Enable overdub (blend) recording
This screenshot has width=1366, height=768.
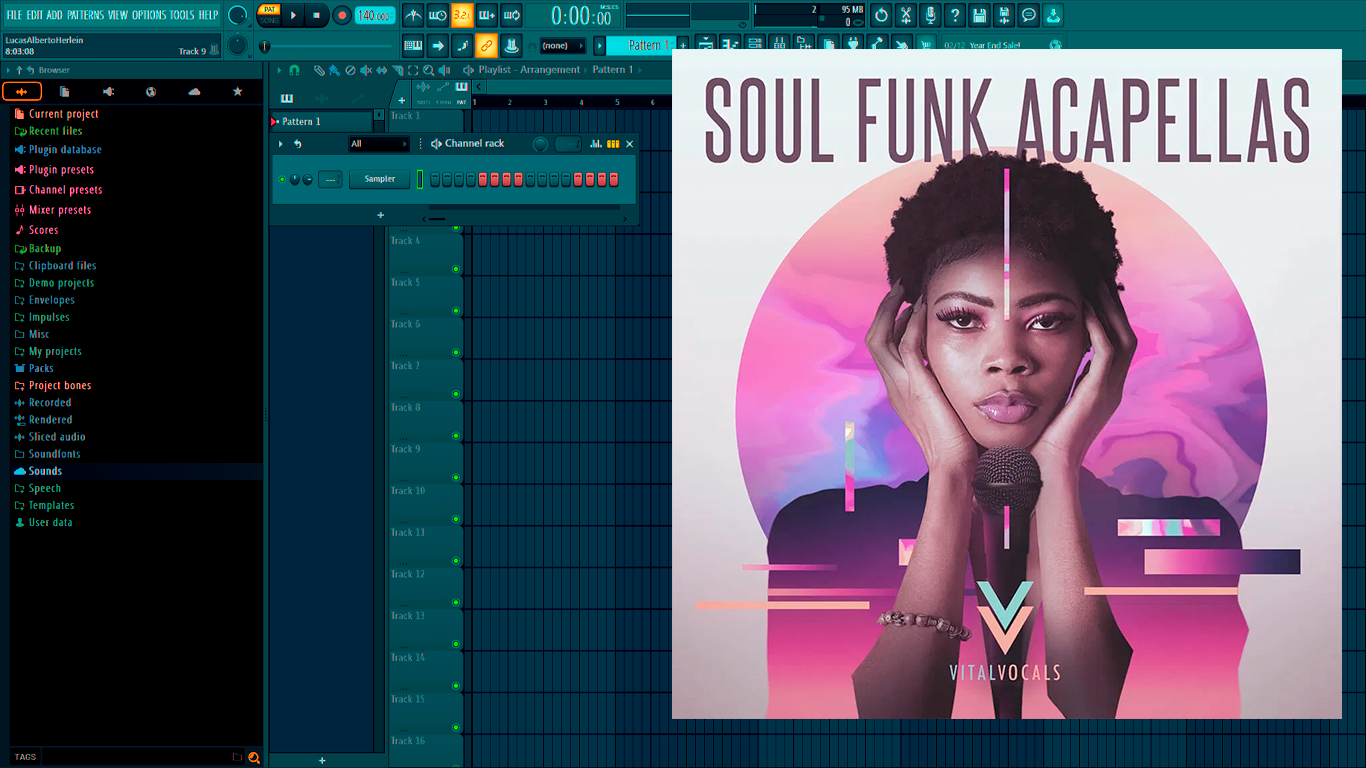click(487, 15)
